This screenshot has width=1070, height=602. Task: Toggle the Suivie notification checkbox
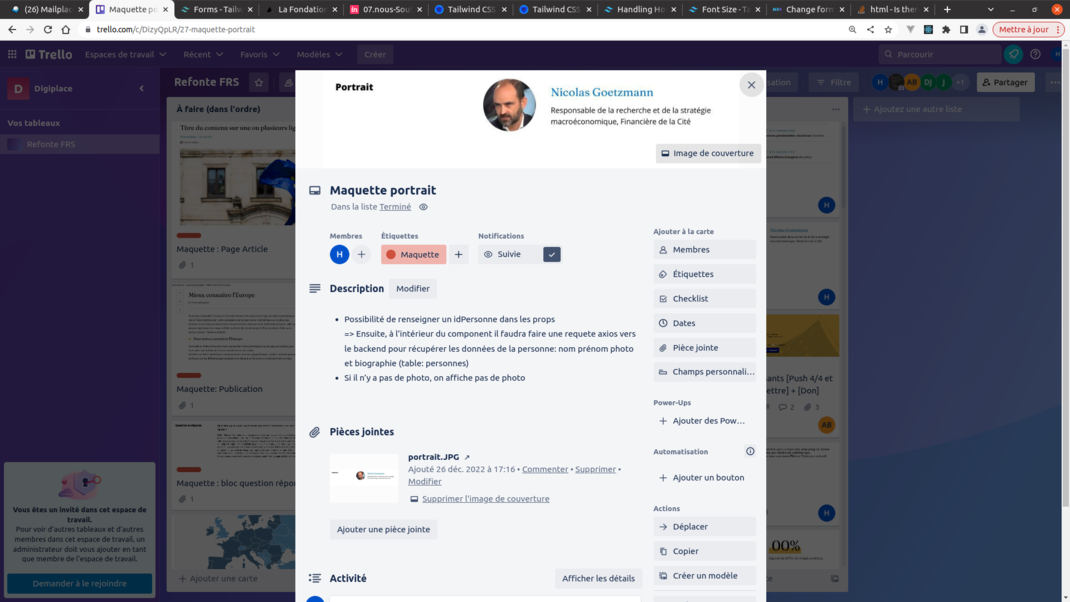552,254
